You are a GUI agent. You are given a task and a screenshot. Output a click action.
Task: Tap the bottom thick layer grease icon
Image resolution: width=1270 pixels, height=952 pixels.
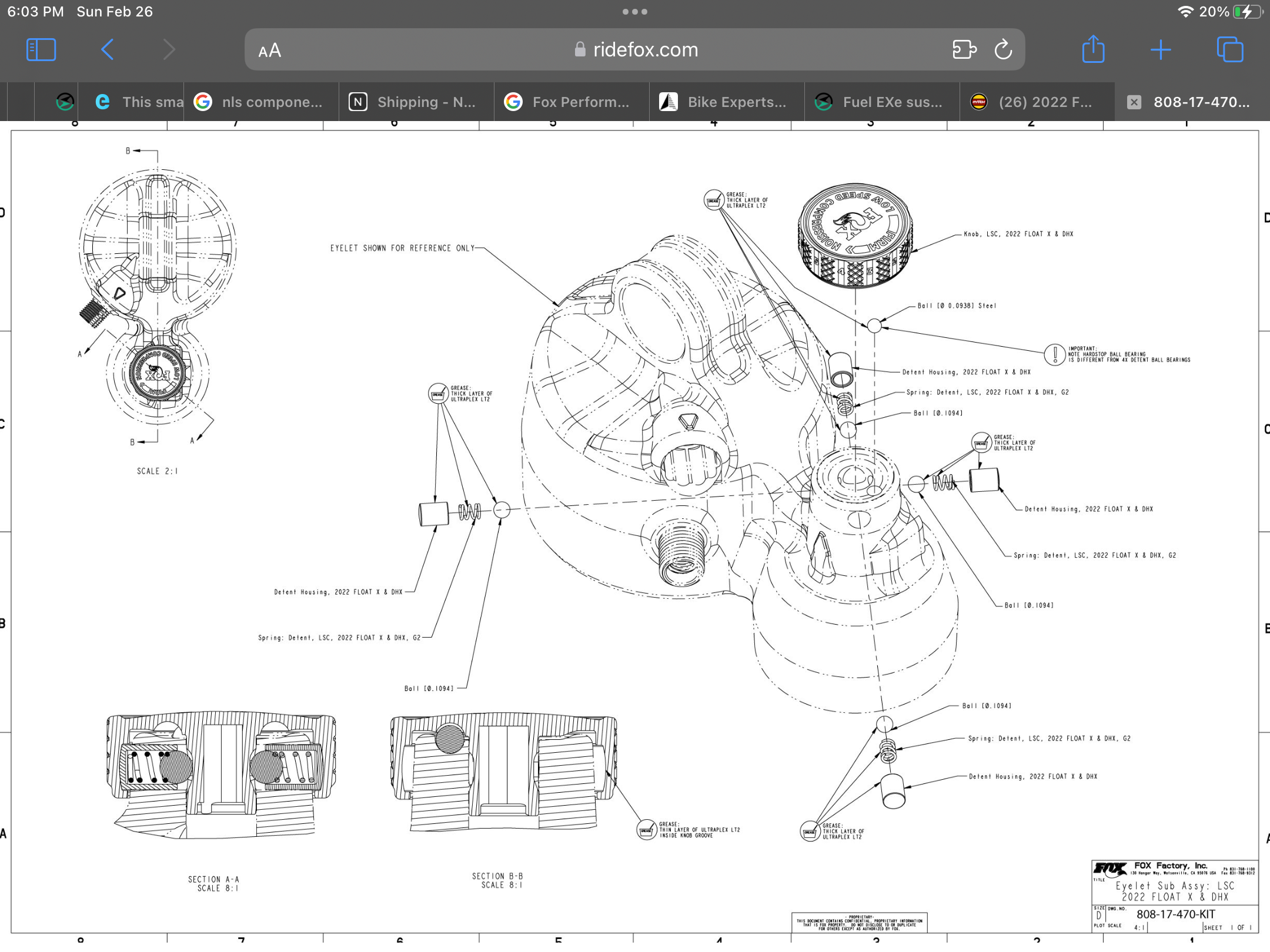pyautogui.click(x=810, y=831)
